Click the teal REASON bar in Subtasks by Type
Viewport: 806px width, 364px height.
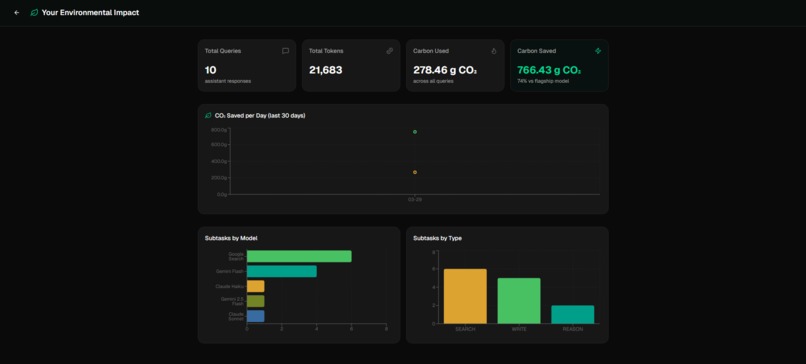573,315
